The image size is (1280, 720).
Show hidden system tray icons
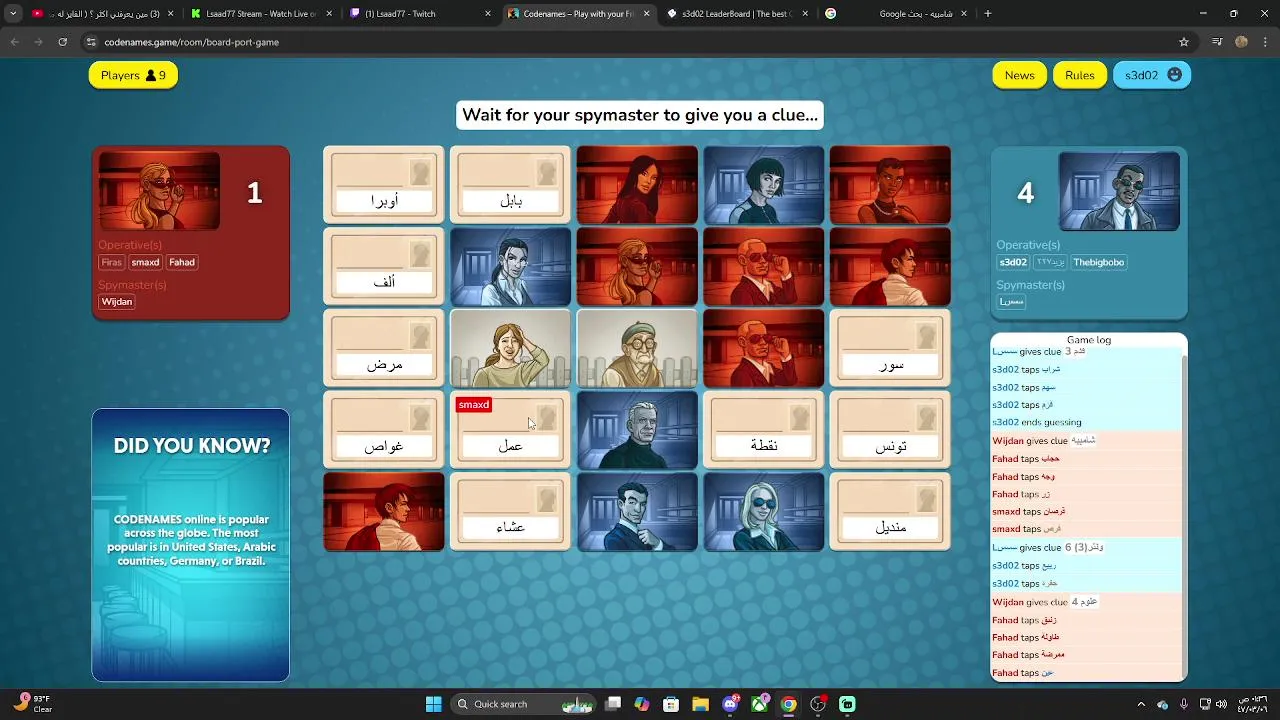pos(1141,704)
